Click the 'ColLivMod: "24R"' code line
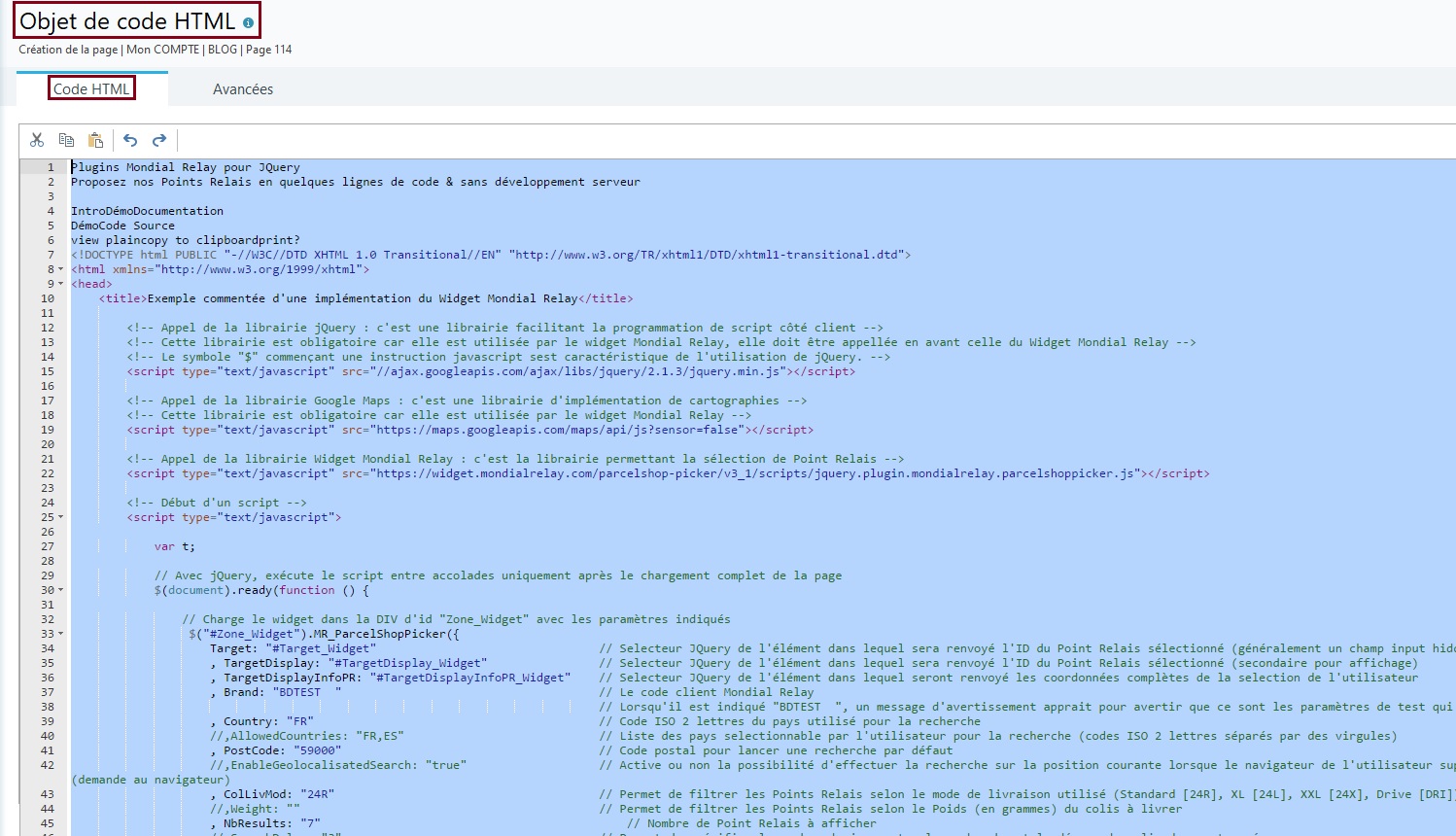Screen dimensions: 1456x836 (x=272, y=794)
